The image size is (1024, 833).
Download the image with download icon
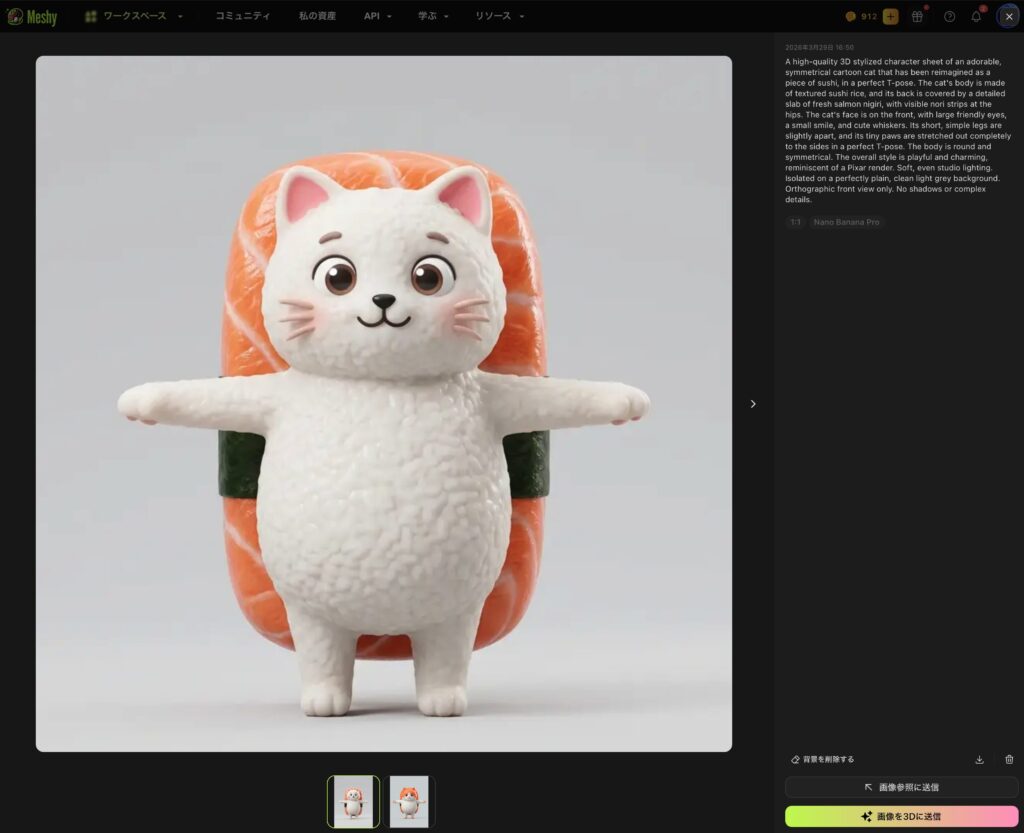tap(979, 759)
